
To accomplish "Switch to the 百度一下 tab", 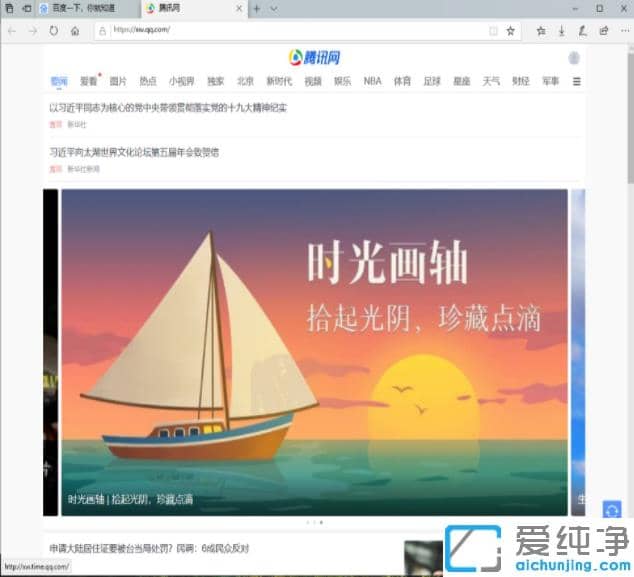I will 88,8.
